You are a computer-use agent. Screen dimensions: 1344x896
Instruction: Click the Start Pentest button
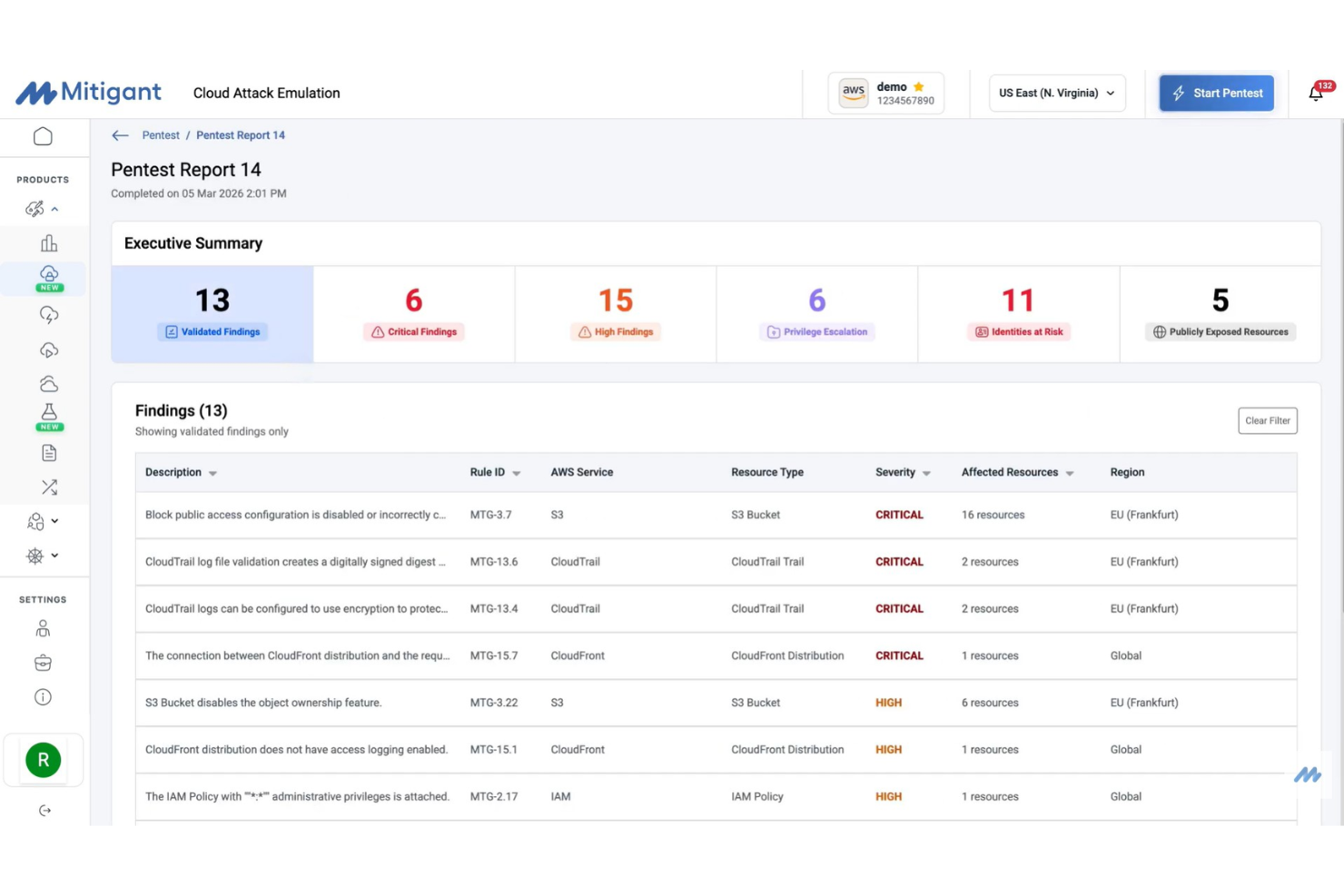click(x=1217, y=93)
